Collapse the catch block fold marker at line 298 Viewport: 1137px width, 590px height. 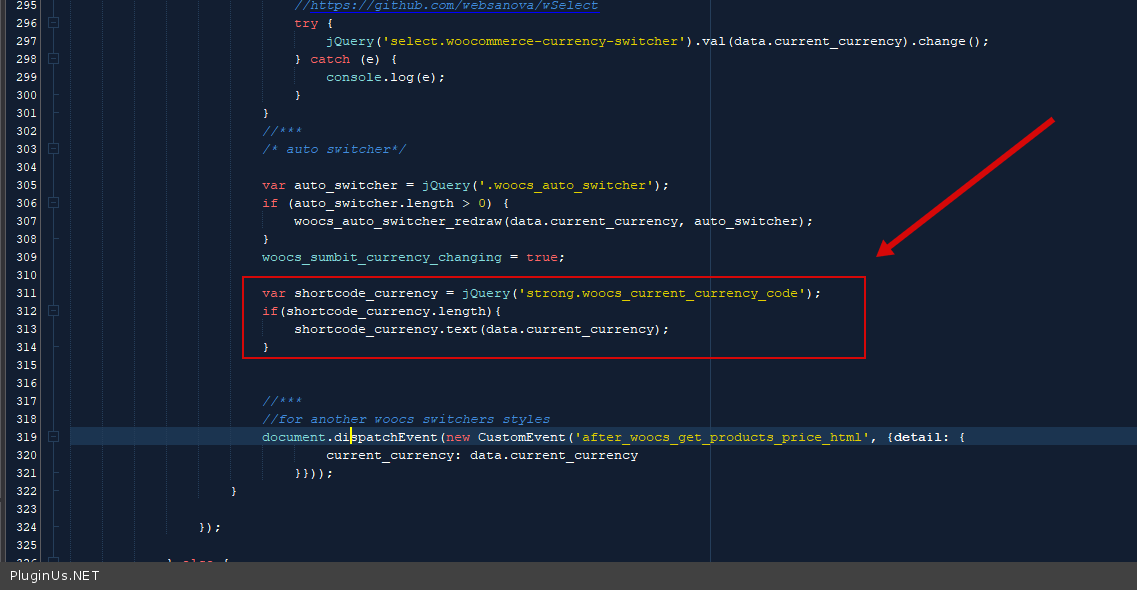click(54, 59)
